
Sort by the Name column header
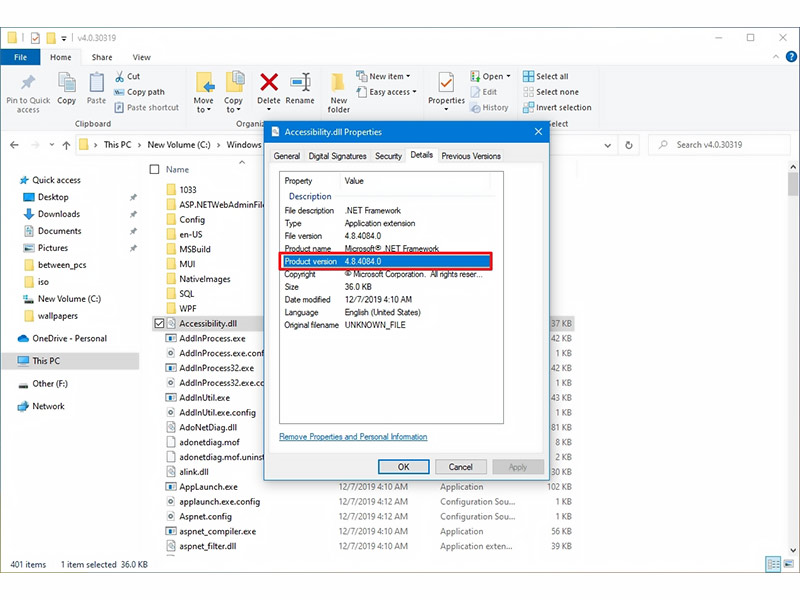pos(177,169)
